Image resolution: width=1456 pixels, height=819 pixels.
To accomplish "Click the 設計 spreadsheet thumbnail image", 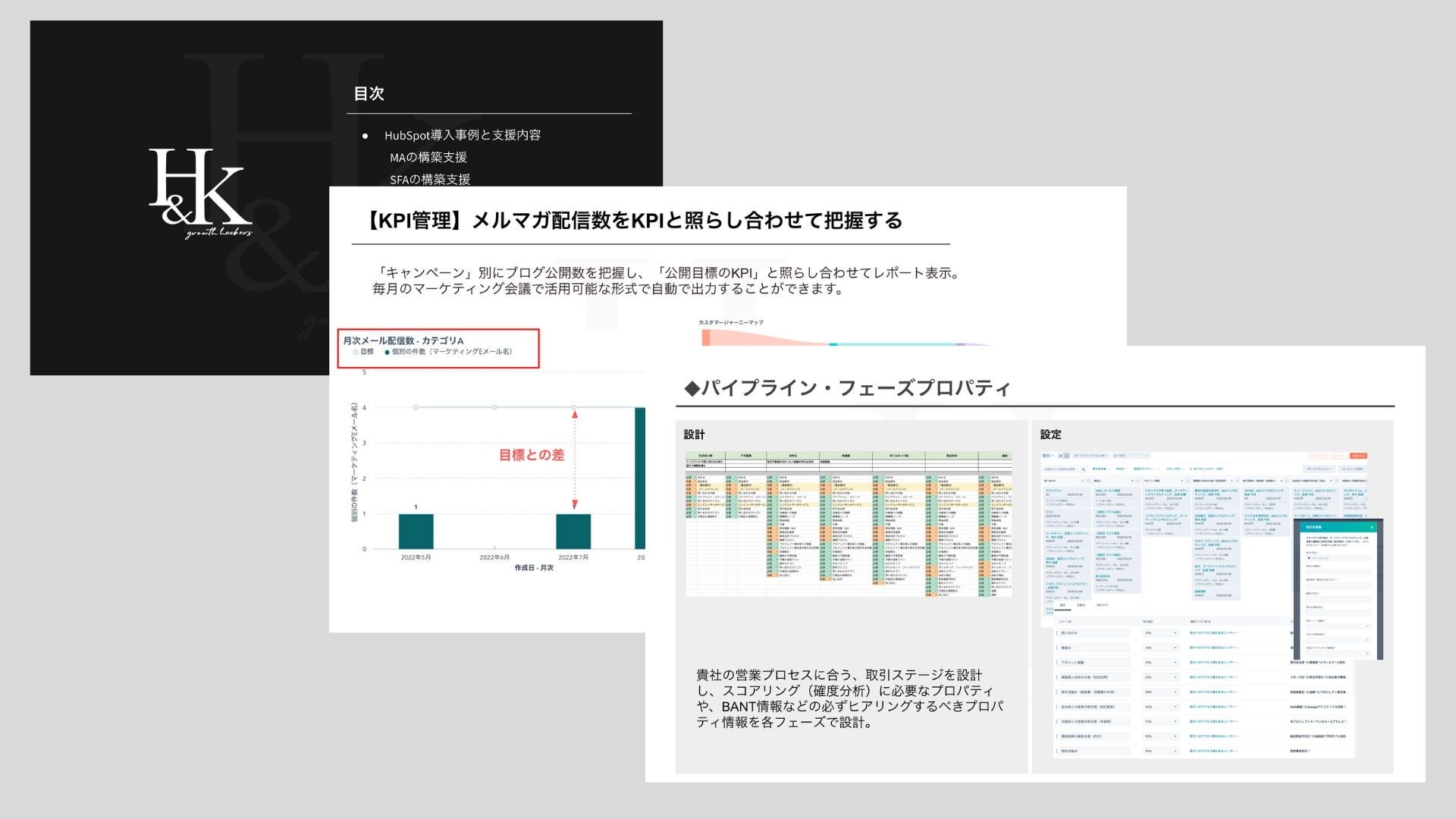I will click(848, 523).
